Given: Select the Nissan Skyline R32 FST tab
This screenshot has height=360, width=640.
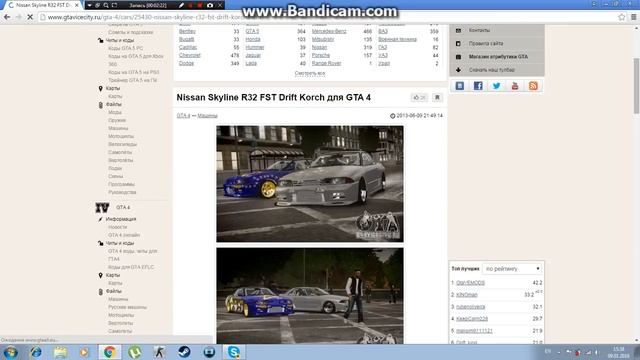Looking at the screenshot, I should [x=43, y=5].
